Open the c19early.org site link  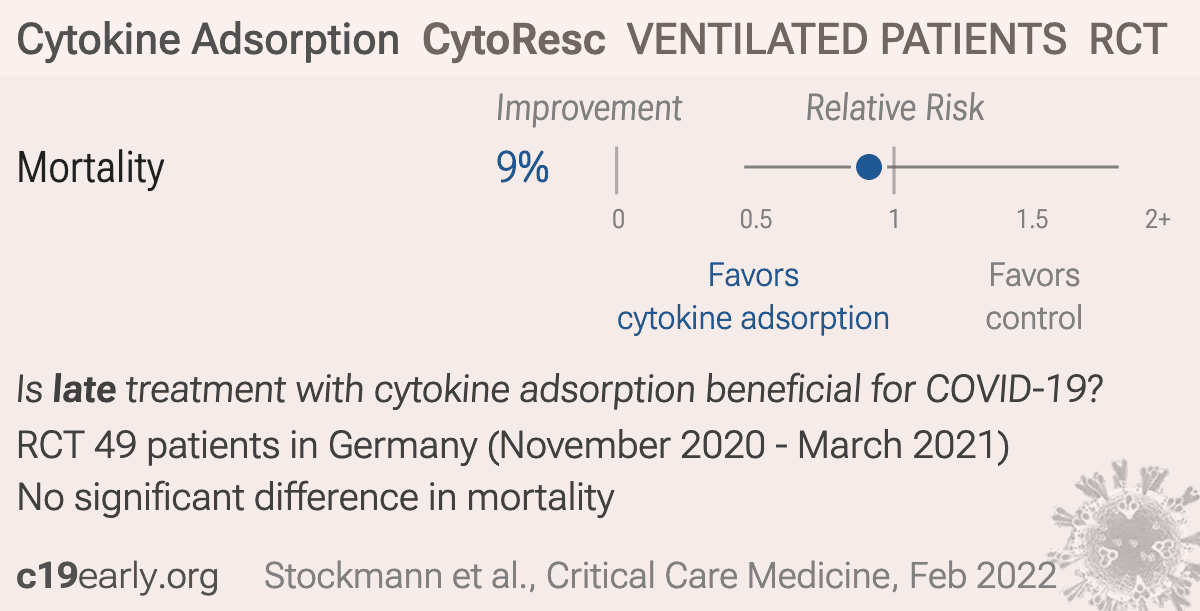pyautogui.click(x=118, y=576)
